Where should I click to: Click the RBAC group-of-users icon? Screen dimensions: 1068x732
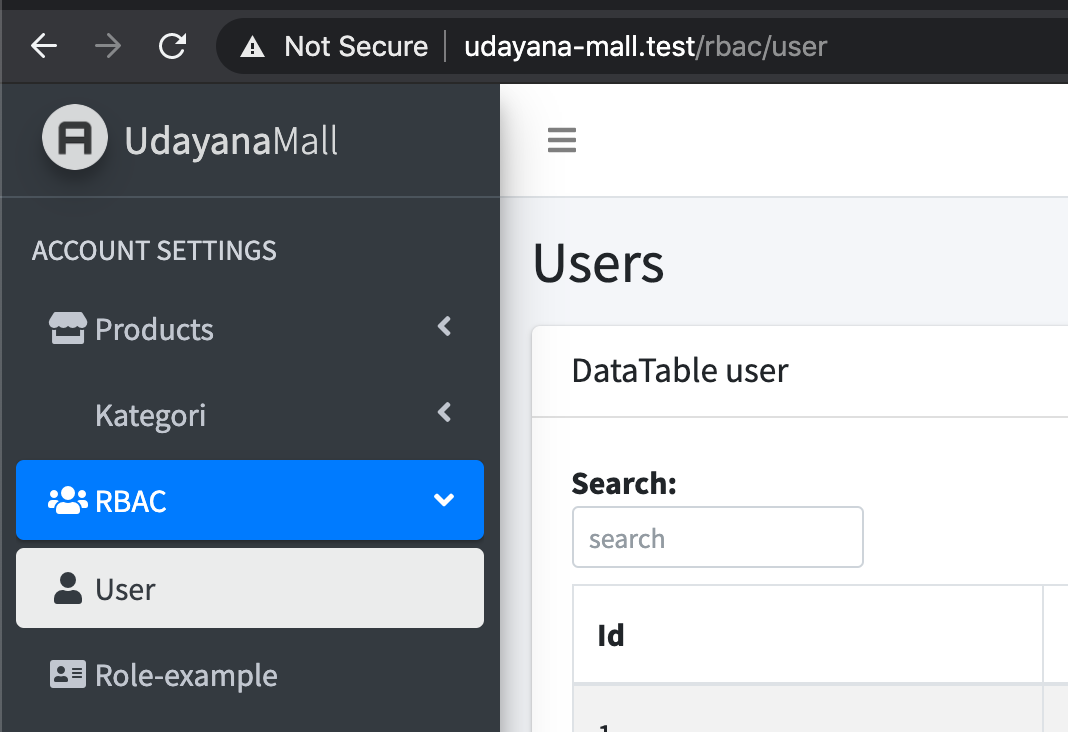(x=67, y=500)
